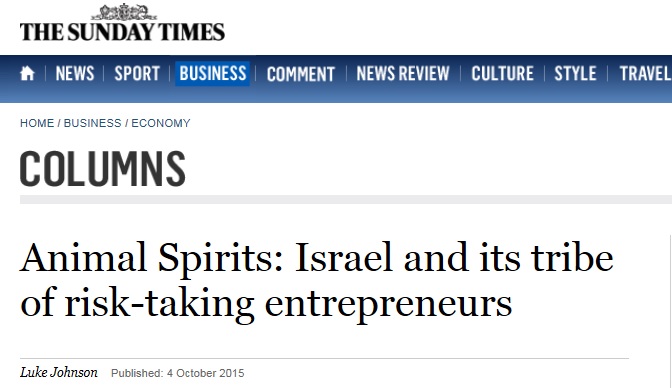This screenshot has width=672, height=388.
Task: Select the highlighted Business tab
Action: [x=213, y=73]
